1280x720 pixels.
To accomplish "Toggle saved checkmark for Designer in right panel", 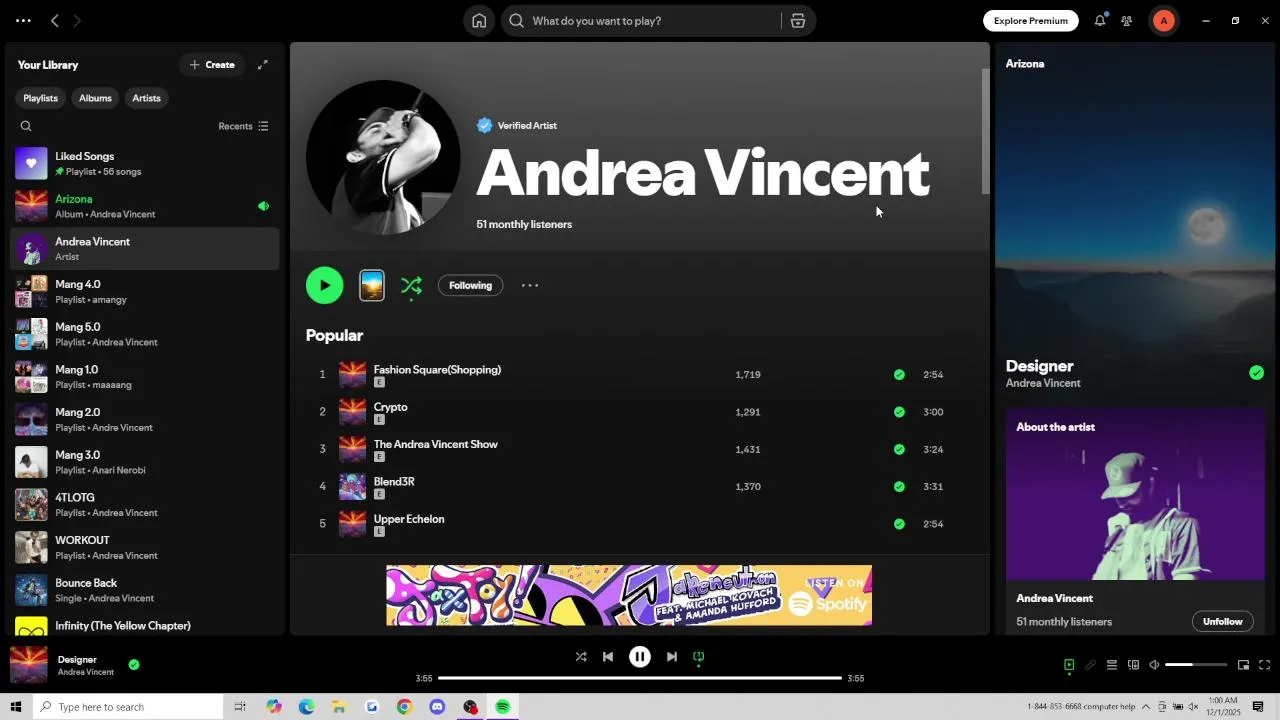I will pos(1256,373).
